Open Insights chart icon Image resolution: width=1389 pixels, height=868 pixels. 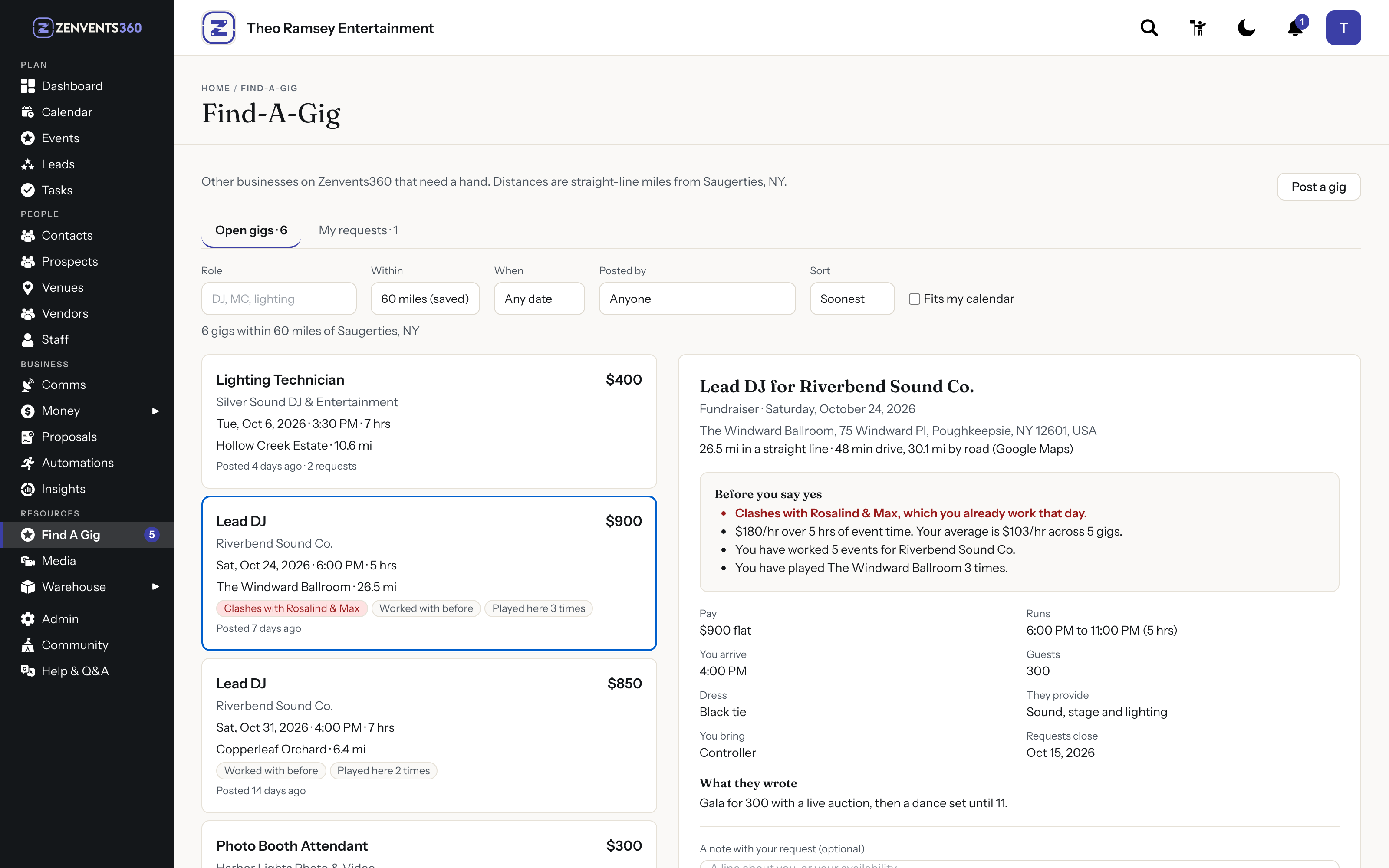coord(27,489)
